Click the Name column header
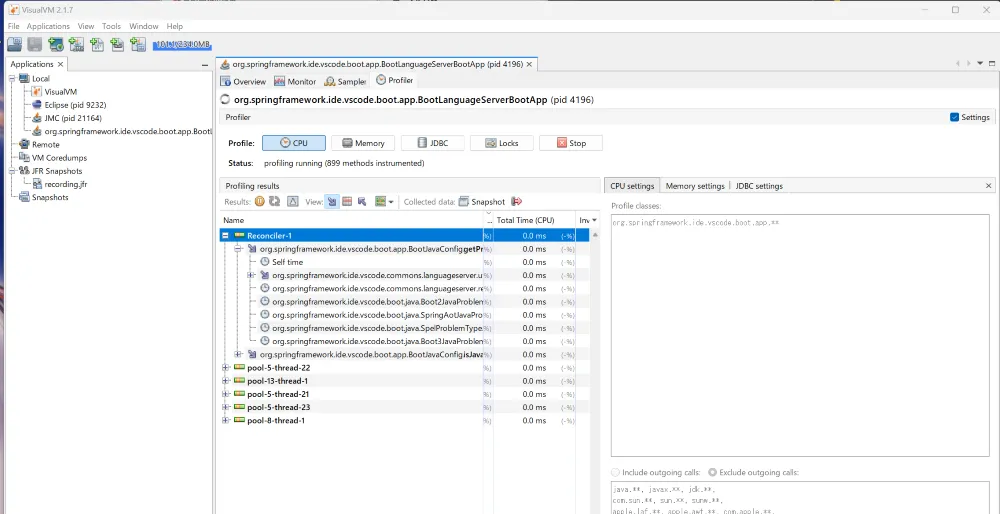This screenshot has width=1000, height=514. pos(351,220)
